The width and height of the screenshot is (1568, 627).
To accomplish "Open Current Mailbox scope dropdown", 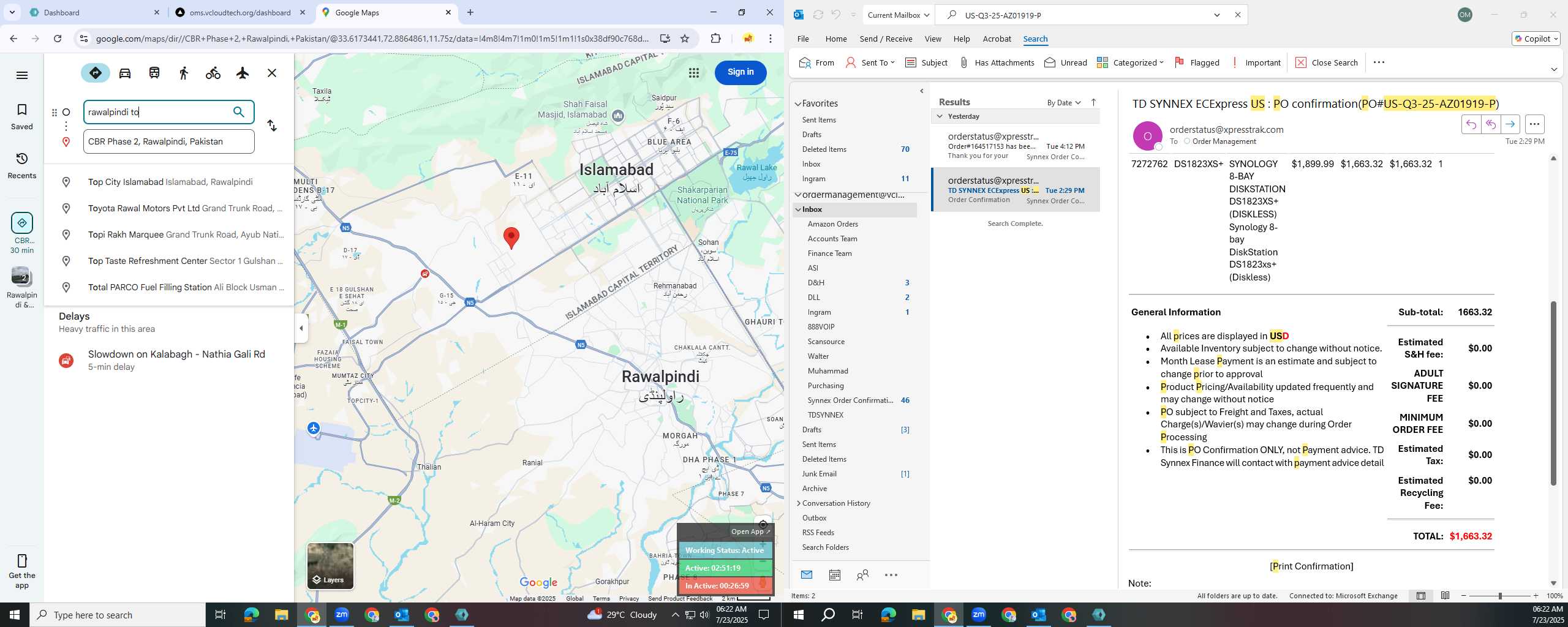I will 898,15.
